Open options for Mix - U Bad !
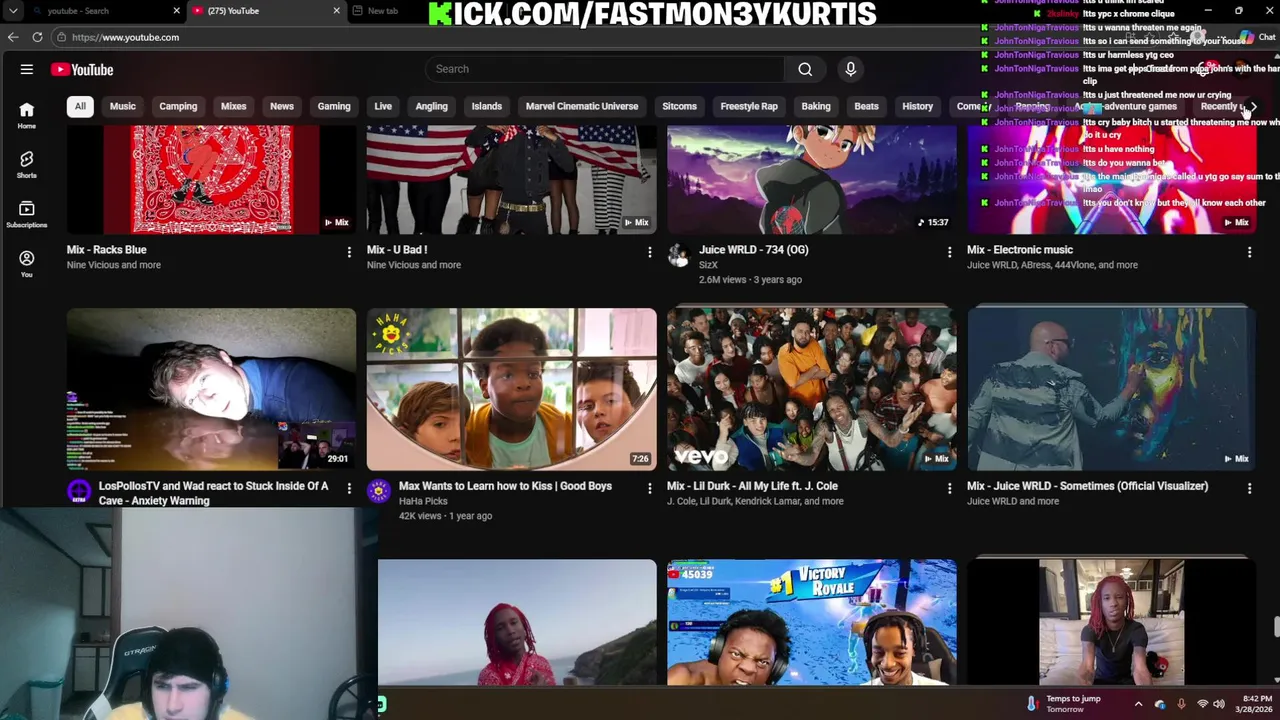Image resolution: width=1280 pixels, height=720 pixels. tap(649, 252)
